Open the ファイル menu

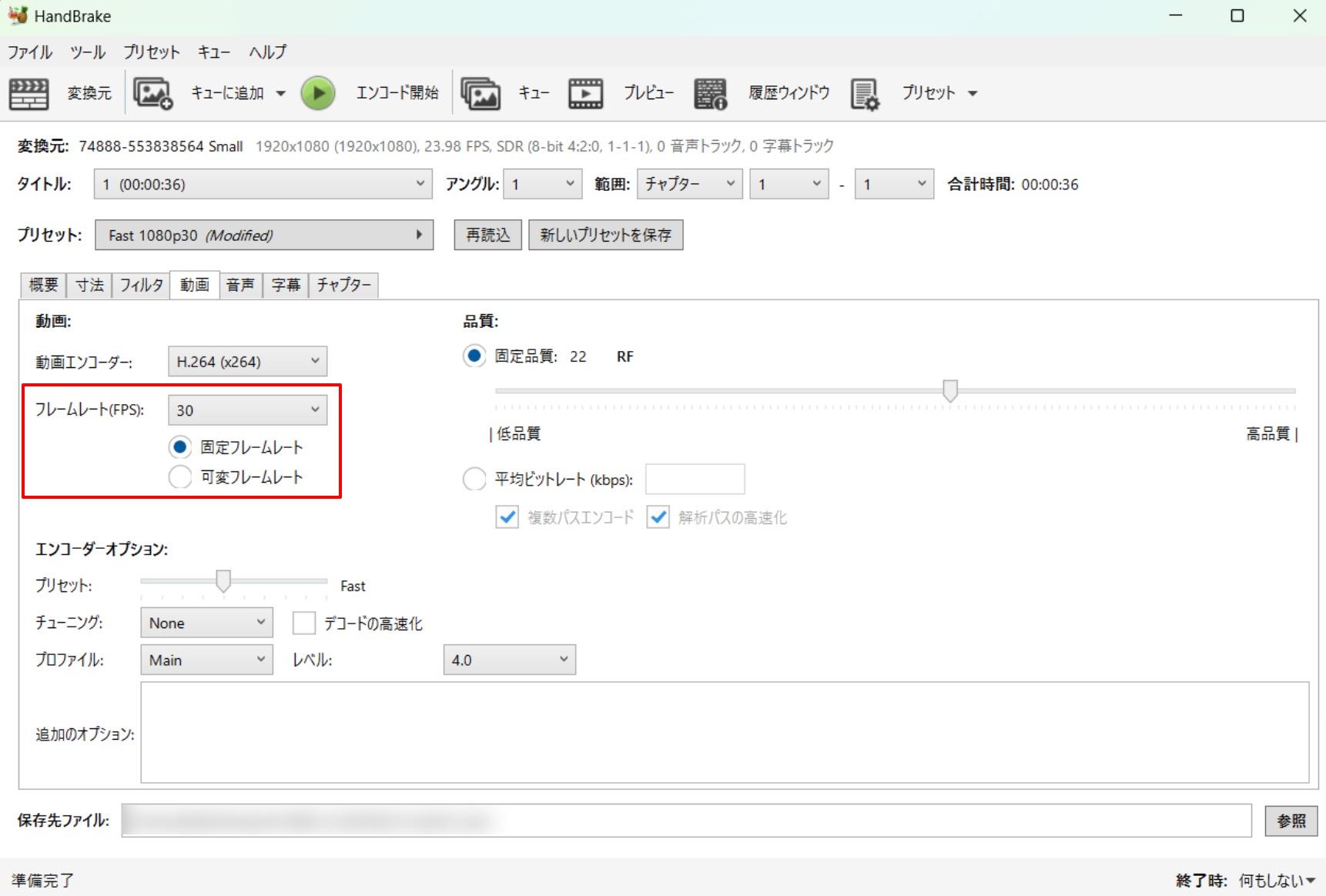click(30, 52)
